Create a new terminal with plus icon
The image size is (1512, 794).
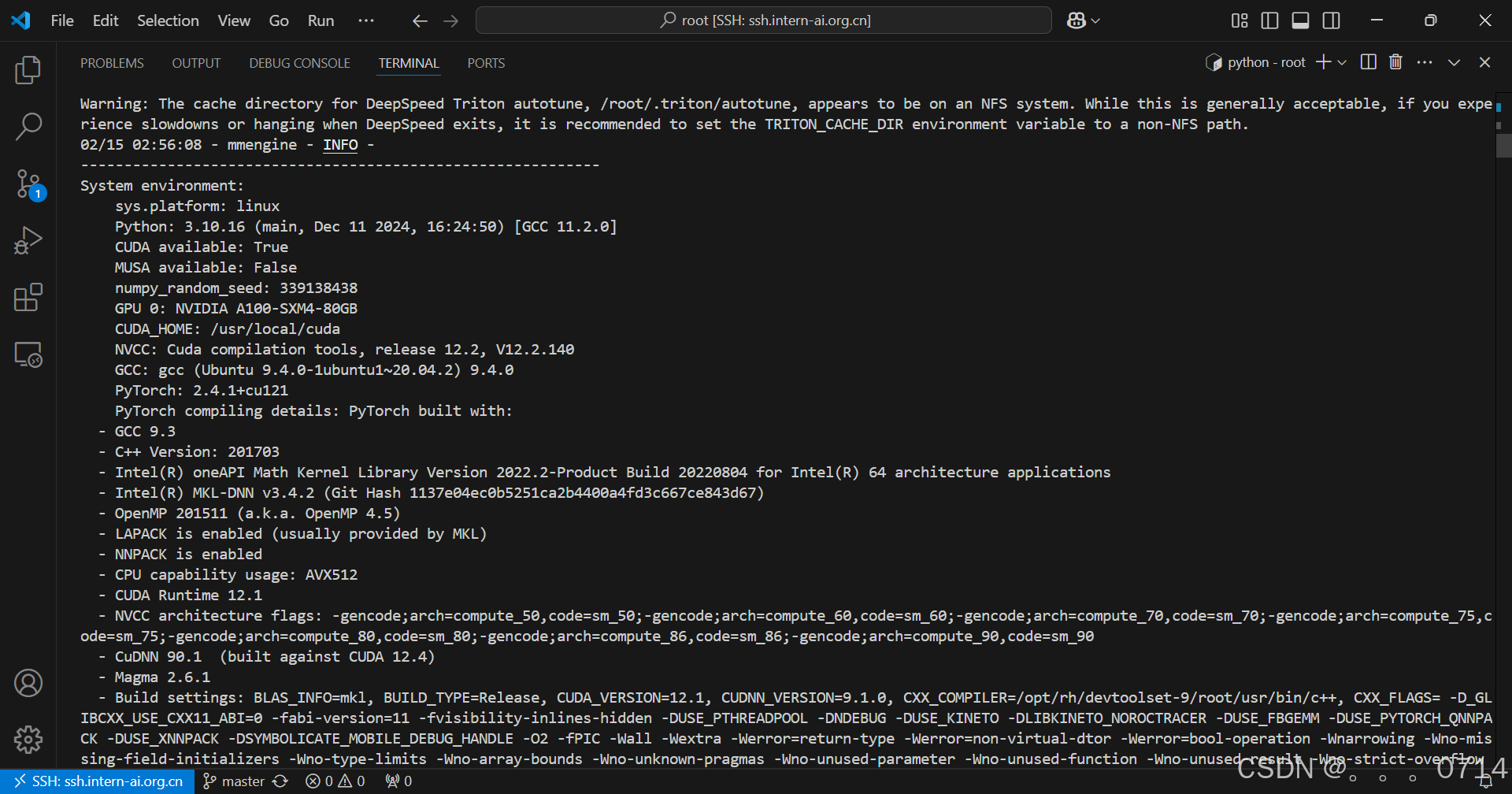tap(1324, 62)
